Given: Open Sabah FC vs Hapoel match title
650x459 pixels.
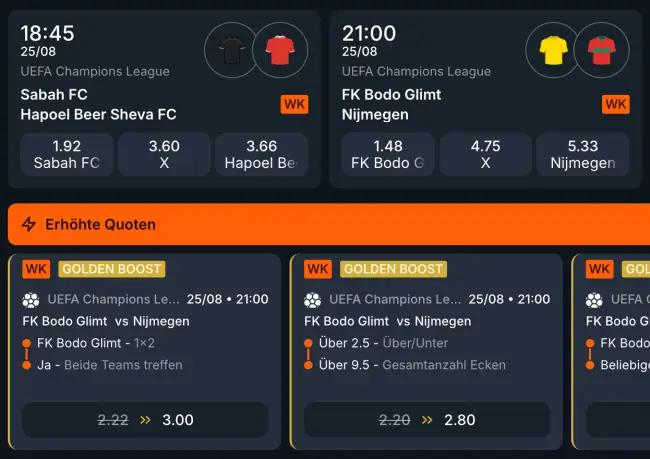Looking at the screenshot, I should (x=98, y=104).
